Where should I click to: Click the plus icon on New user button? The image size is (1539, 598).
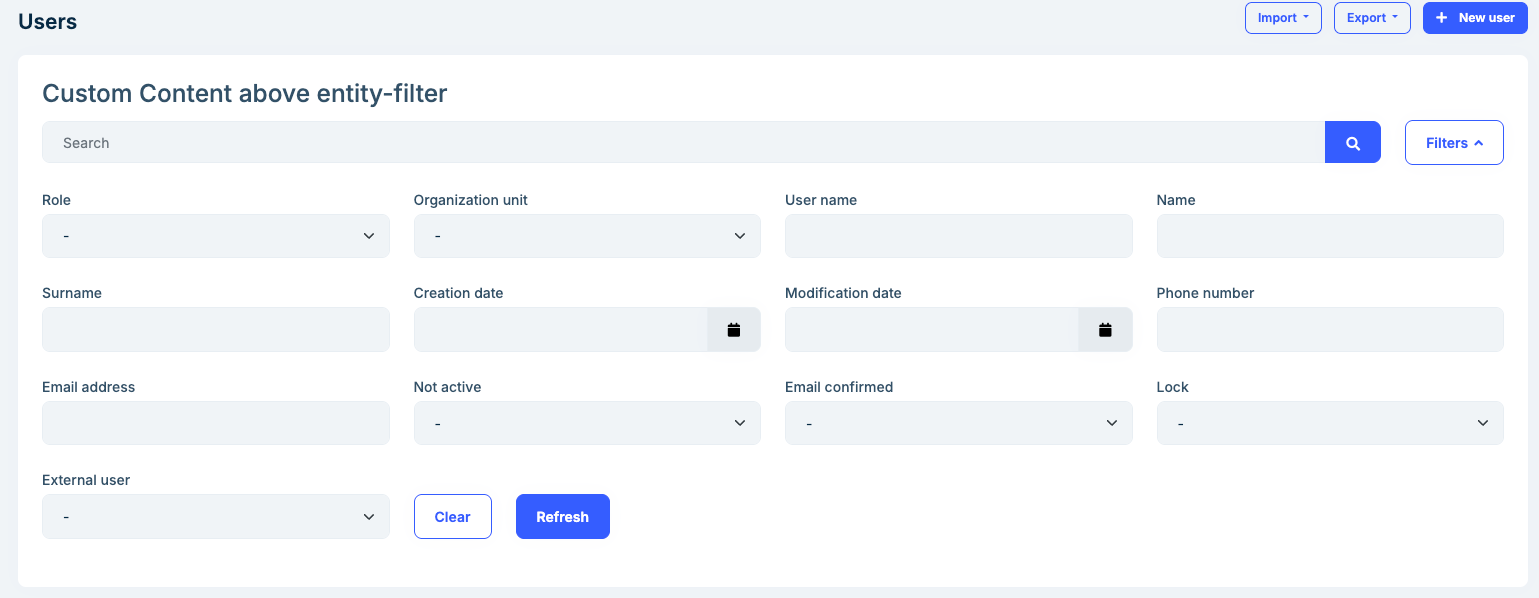click(x=1441, y=17)
